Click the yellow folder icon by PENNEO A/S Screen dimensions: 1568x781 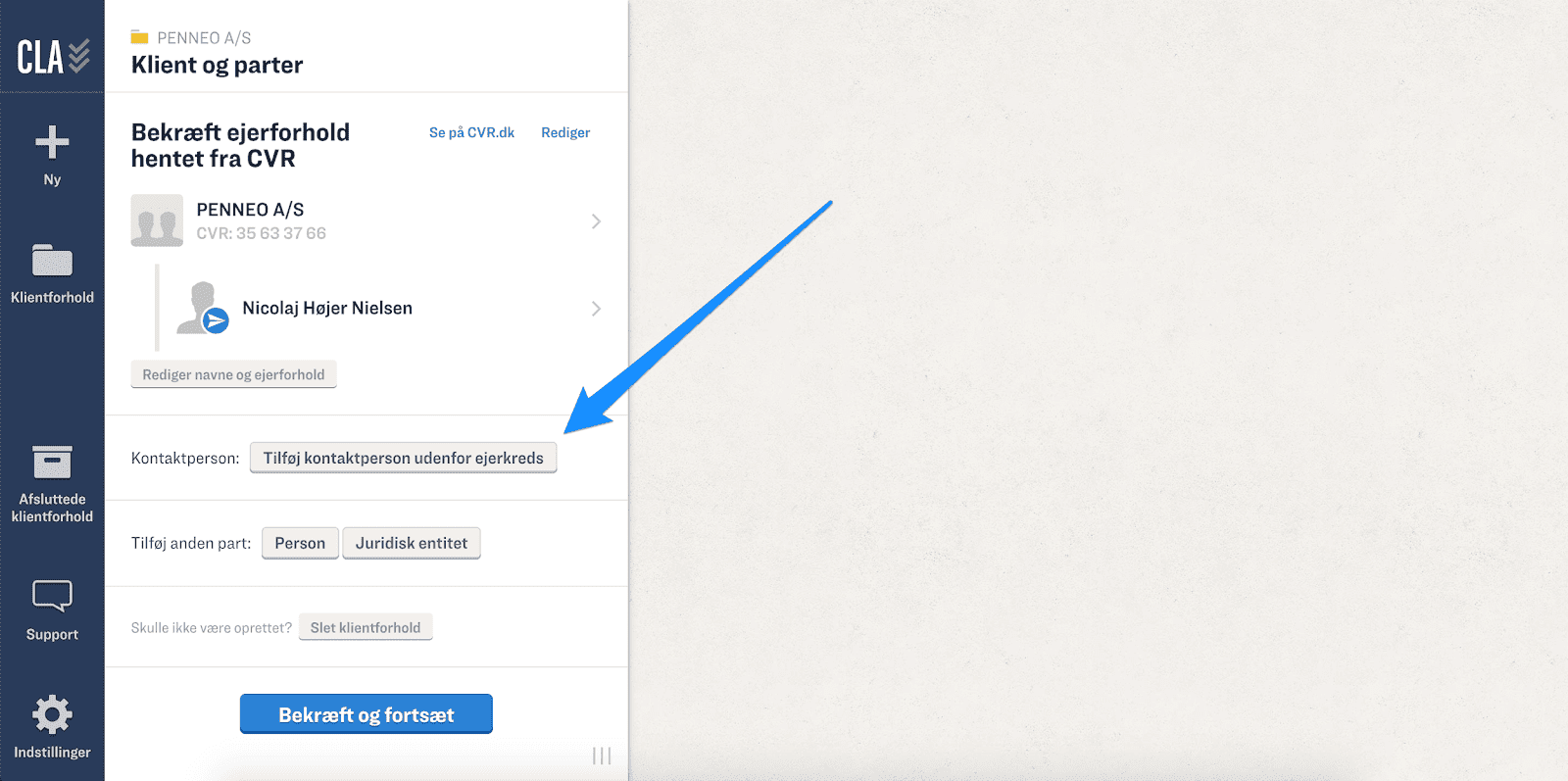tap(139, 37)
